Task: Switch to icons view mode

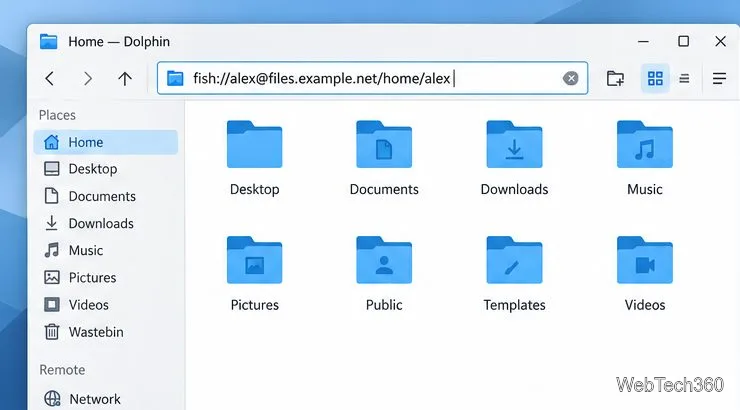Action: (x=655, y=78)
